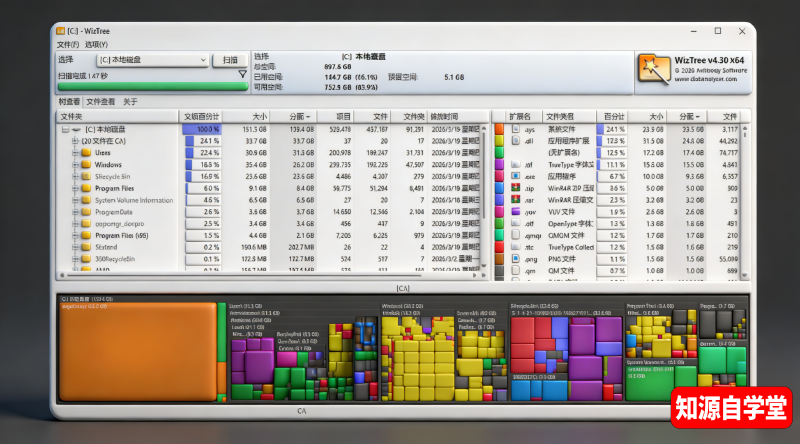Image resolution: width=800 pixels, height=444 pixels.
Task: Open the 选项(Y) menu
Action: pos(96,44)
